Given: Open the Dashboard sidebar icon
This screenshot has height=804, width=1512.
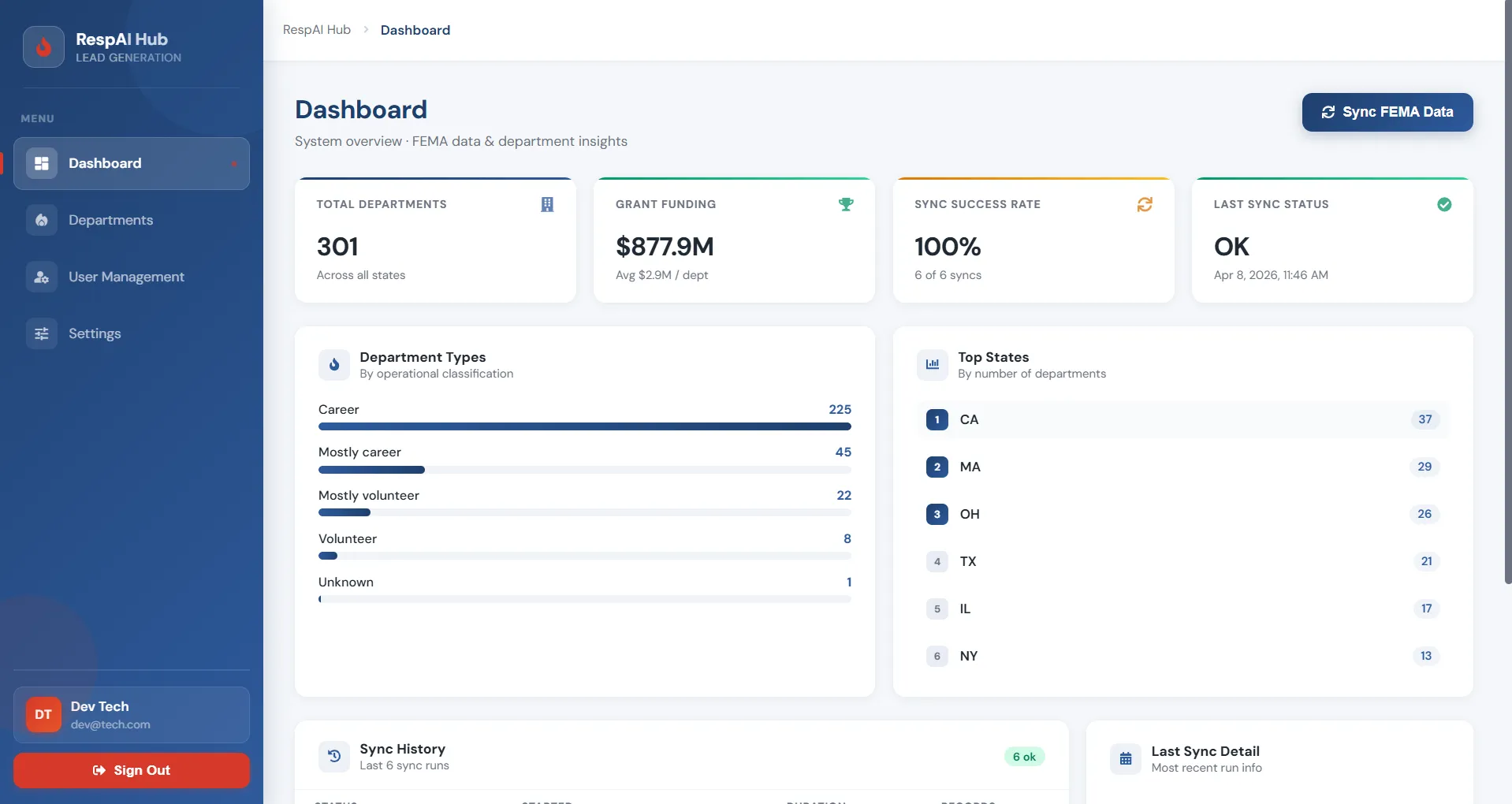Looking at the screenshot, I should (x=42, y=163).
